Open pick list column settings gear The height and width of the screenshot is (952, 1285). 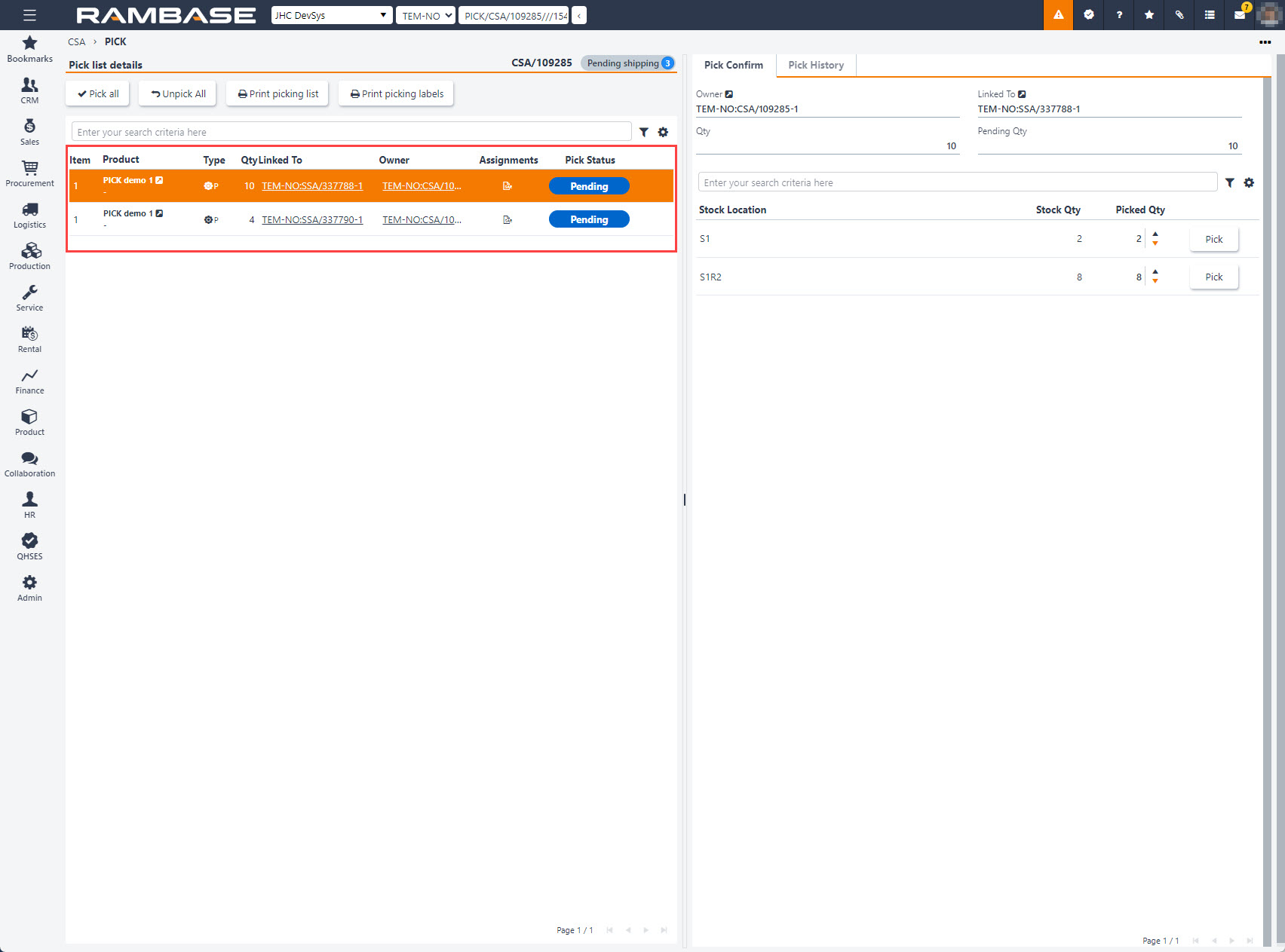pos(663,132)
